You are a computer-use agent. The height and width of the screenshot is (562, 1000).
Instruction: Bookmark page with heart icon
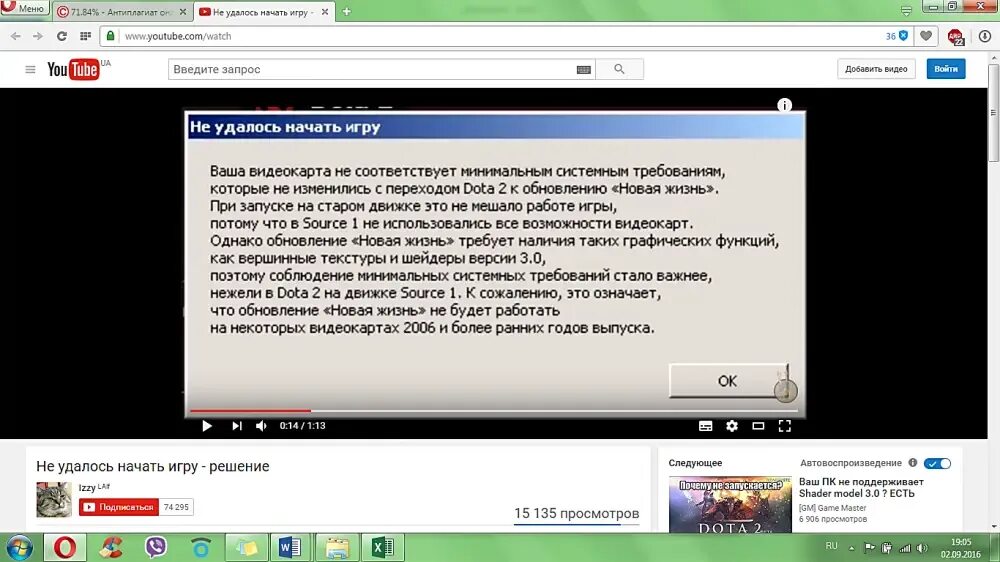click(926, 36)
